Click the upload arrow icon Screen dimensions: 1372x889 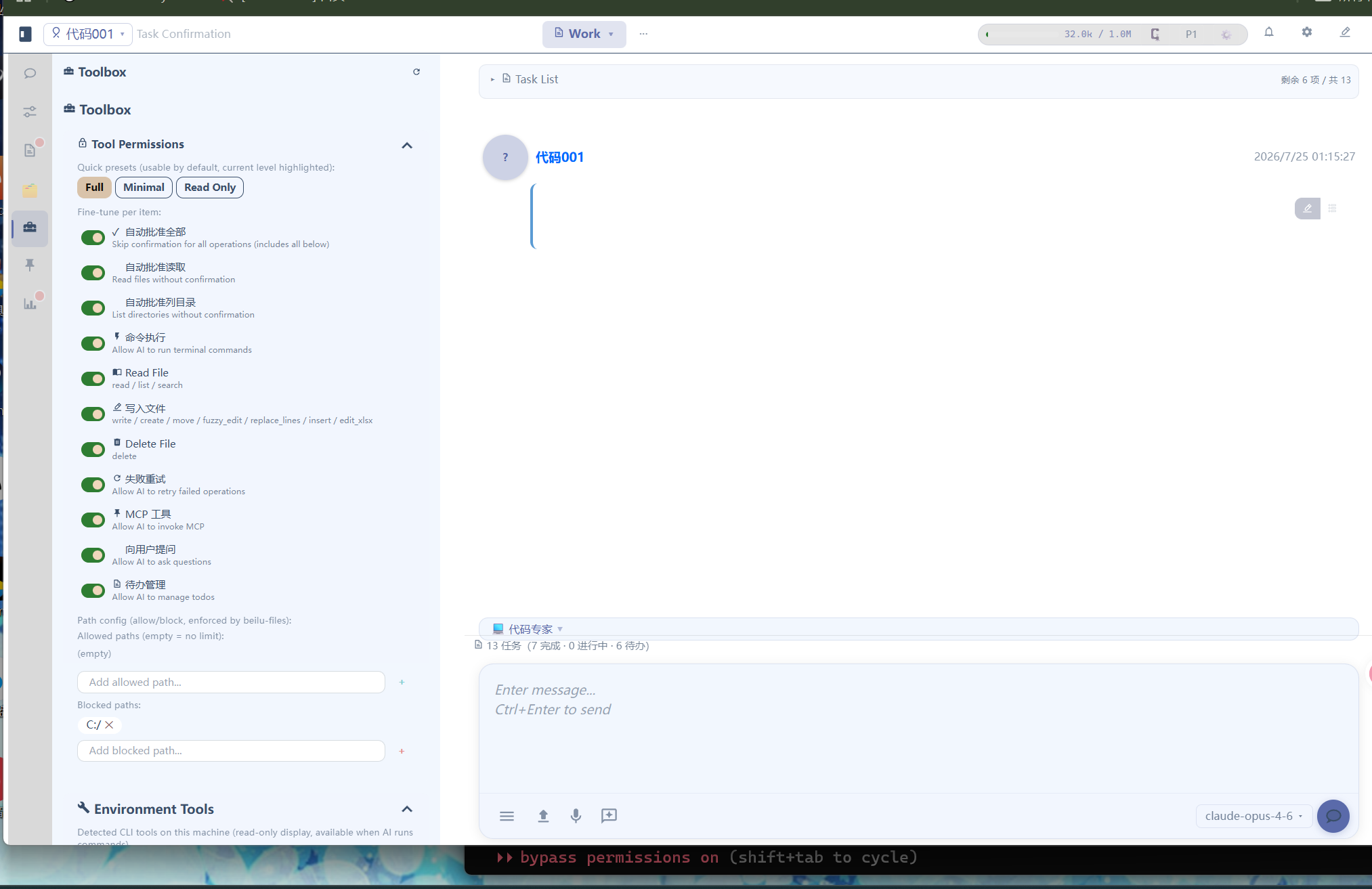click(x=543, y=816)
